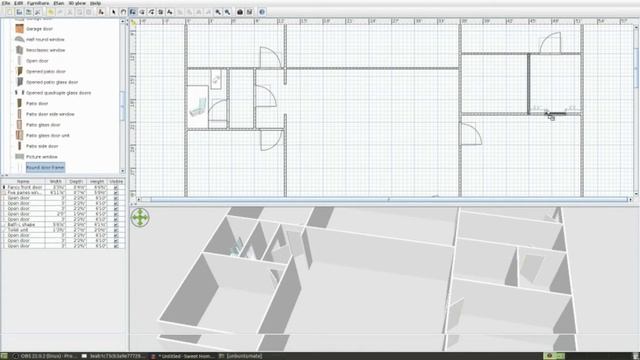
Task: Select Opened quadruple glass doors item
Action: tap(58, 93)
